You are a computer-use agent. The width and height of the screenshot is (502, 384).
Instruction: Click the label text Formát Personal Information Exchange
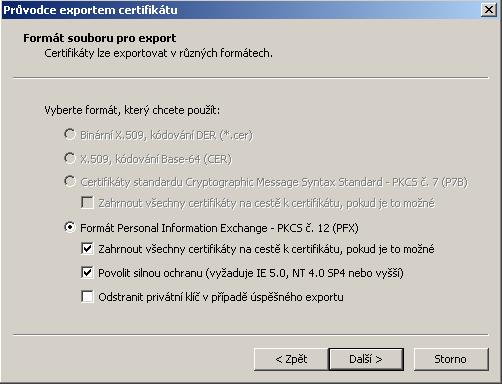[x=174, y=228]
